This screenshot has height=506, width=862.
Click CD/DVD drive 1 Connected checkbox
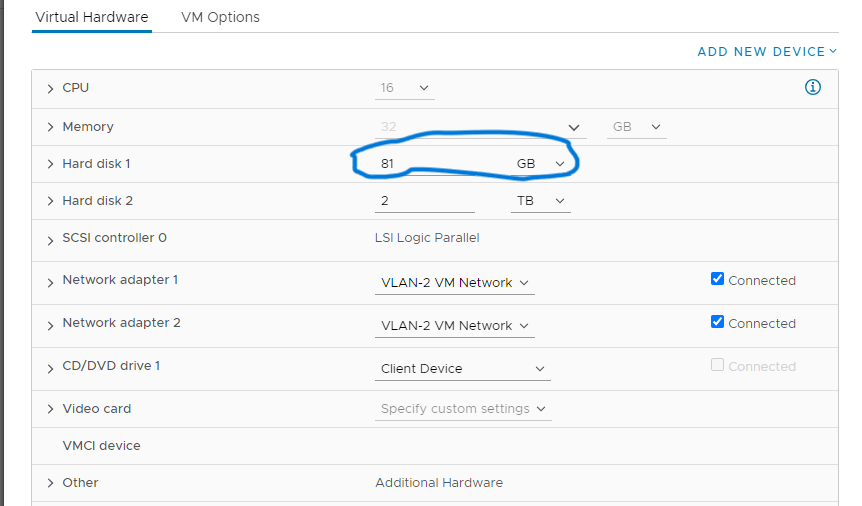click(717, 366)
